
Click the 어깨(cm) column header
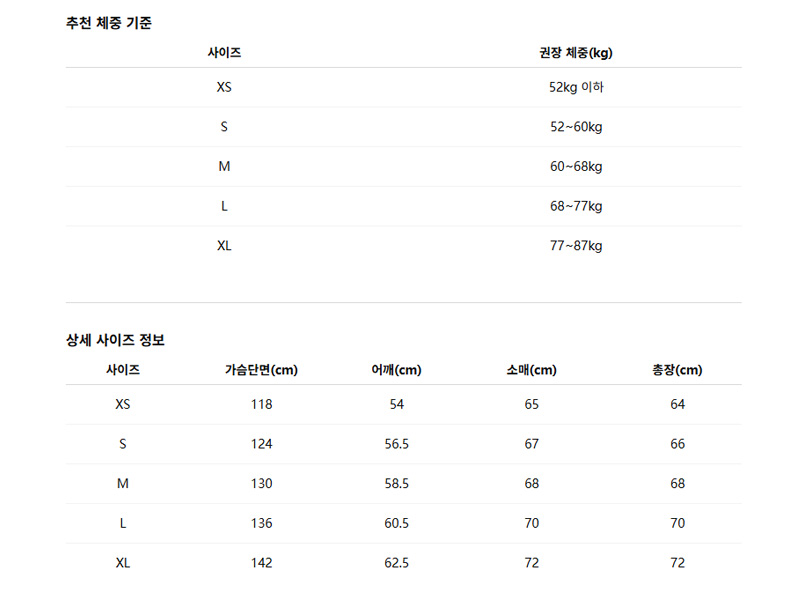396,370
